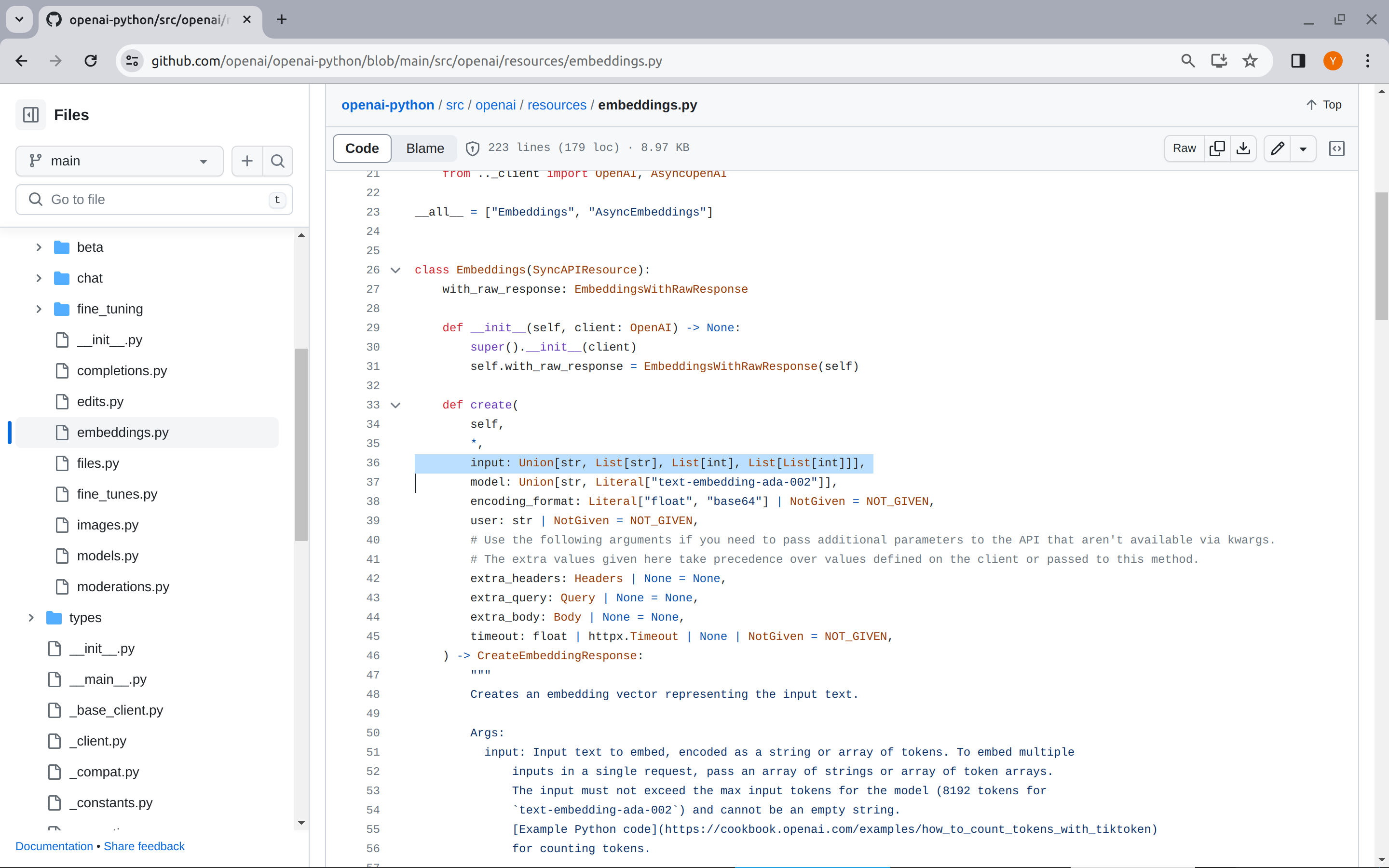Bookmark page with star icon
The image size is (1389, 868).
1250,61
